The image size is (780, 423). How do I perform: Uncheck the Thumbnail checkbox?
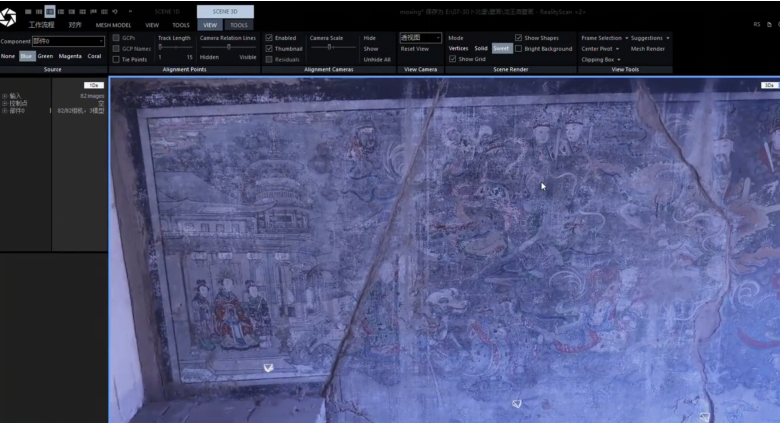[269, 48]
